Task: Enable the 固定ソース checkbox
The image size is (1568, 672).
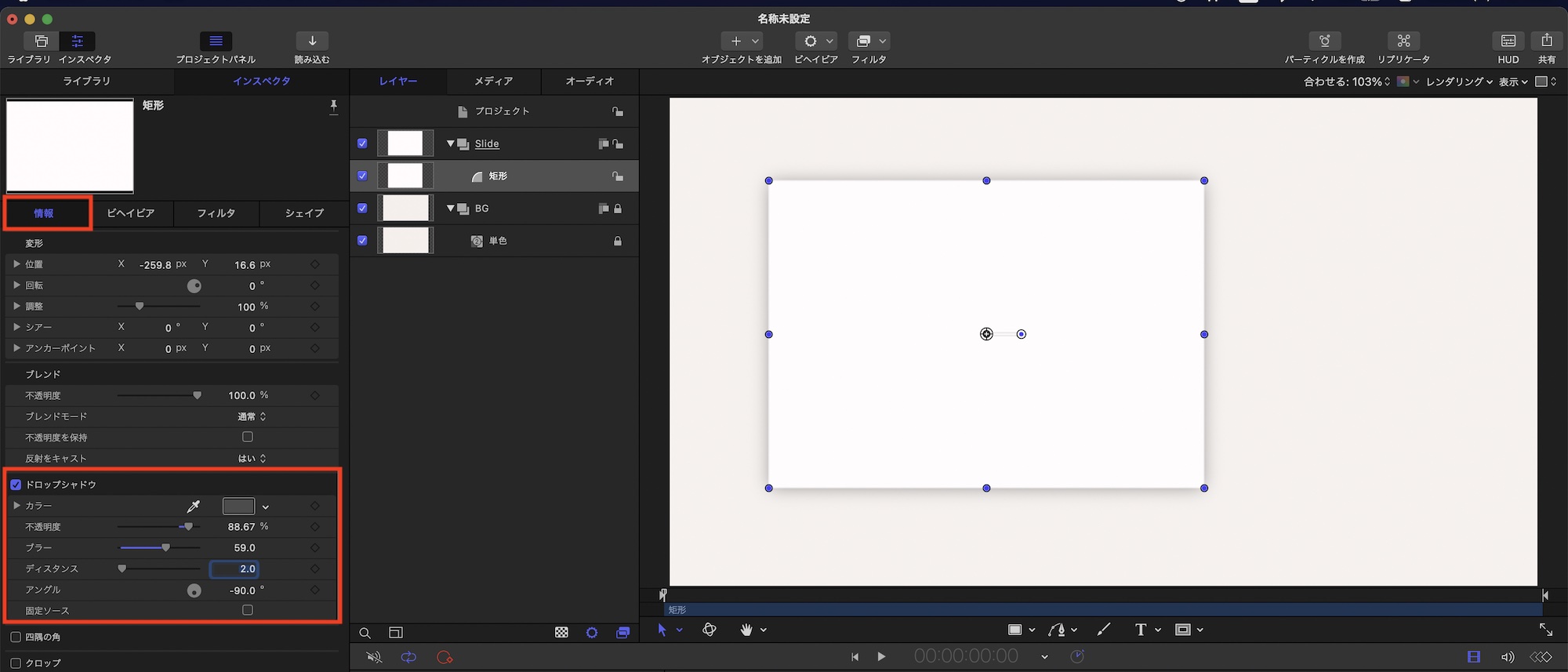Action: tap(248, 610)
